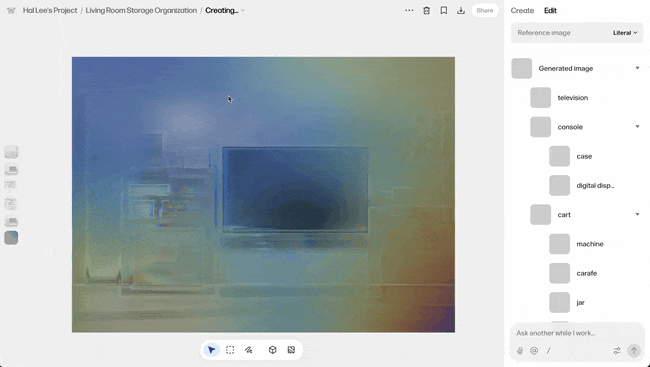Download the generated image

[461, 10]
